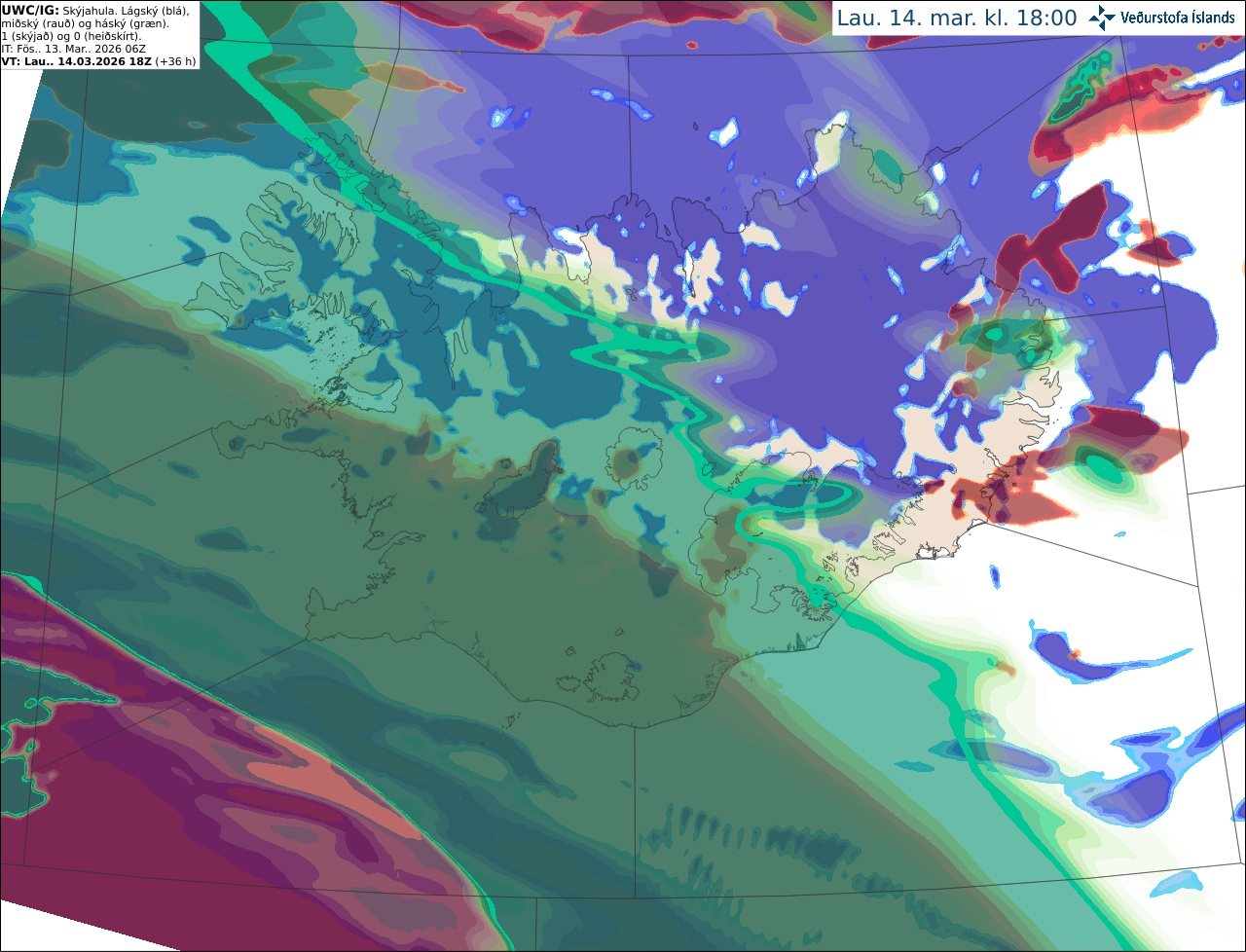The image size is (1246, 952).
Task: Click the Veðurstofa Íslands logo icon
Action: tap(1102, 18)
